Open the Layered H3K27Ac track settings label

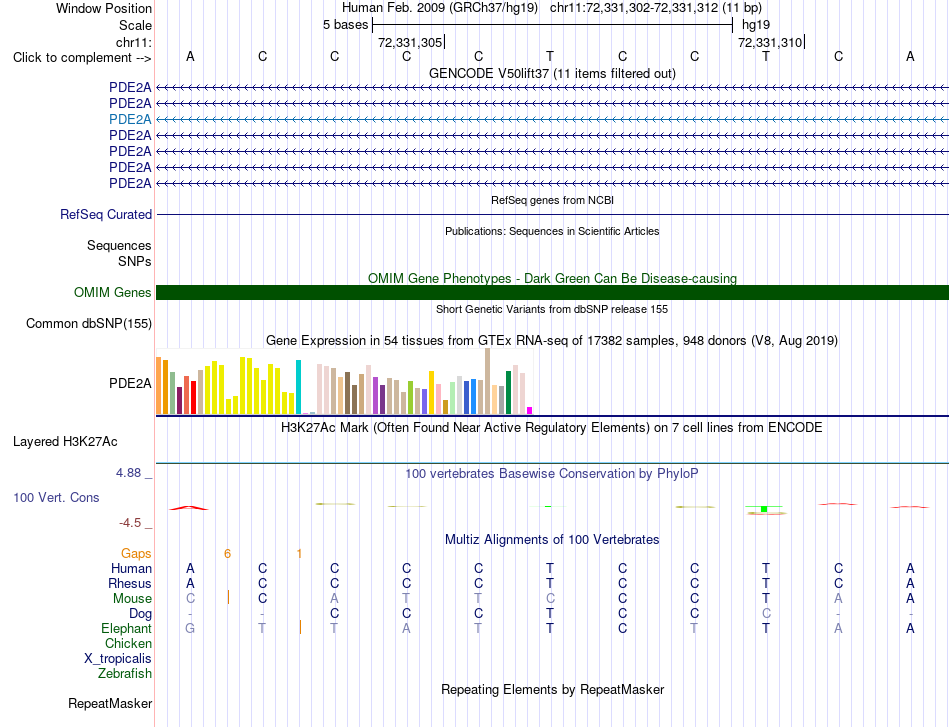(x=65, y=442)
